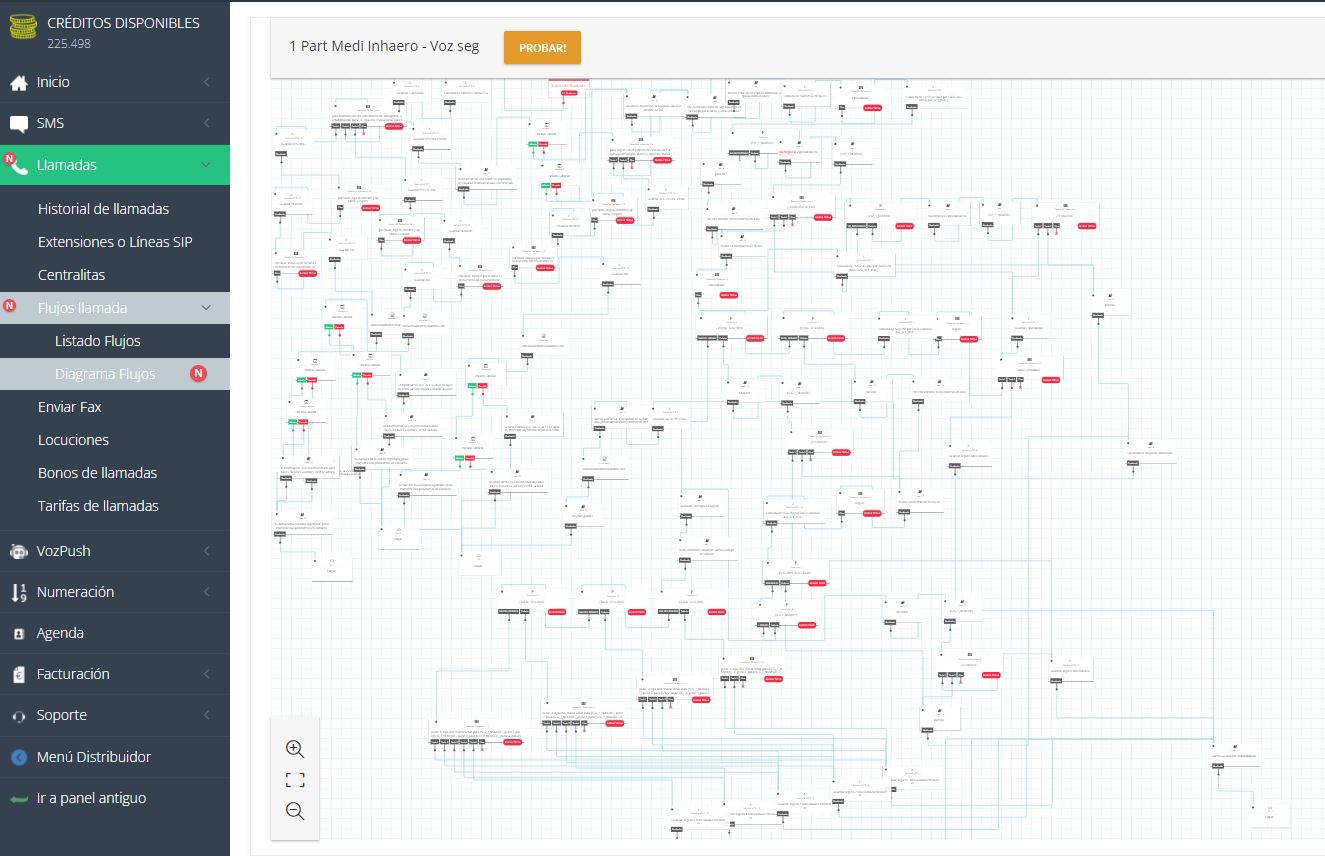Click the green arrow beside Ir a panel antiguo
This screenshot has height=856, width=1325.
[18, 799]
